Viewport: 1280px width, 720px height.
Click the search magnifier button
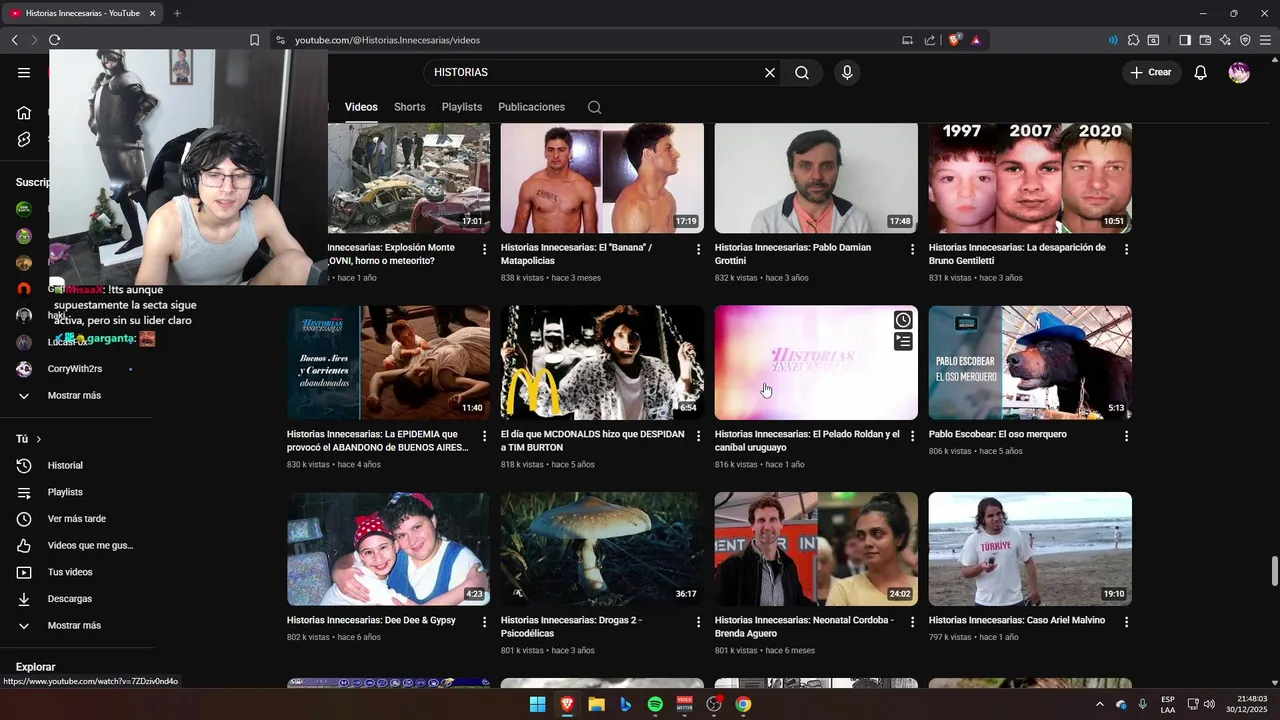[x=802, y=72]
